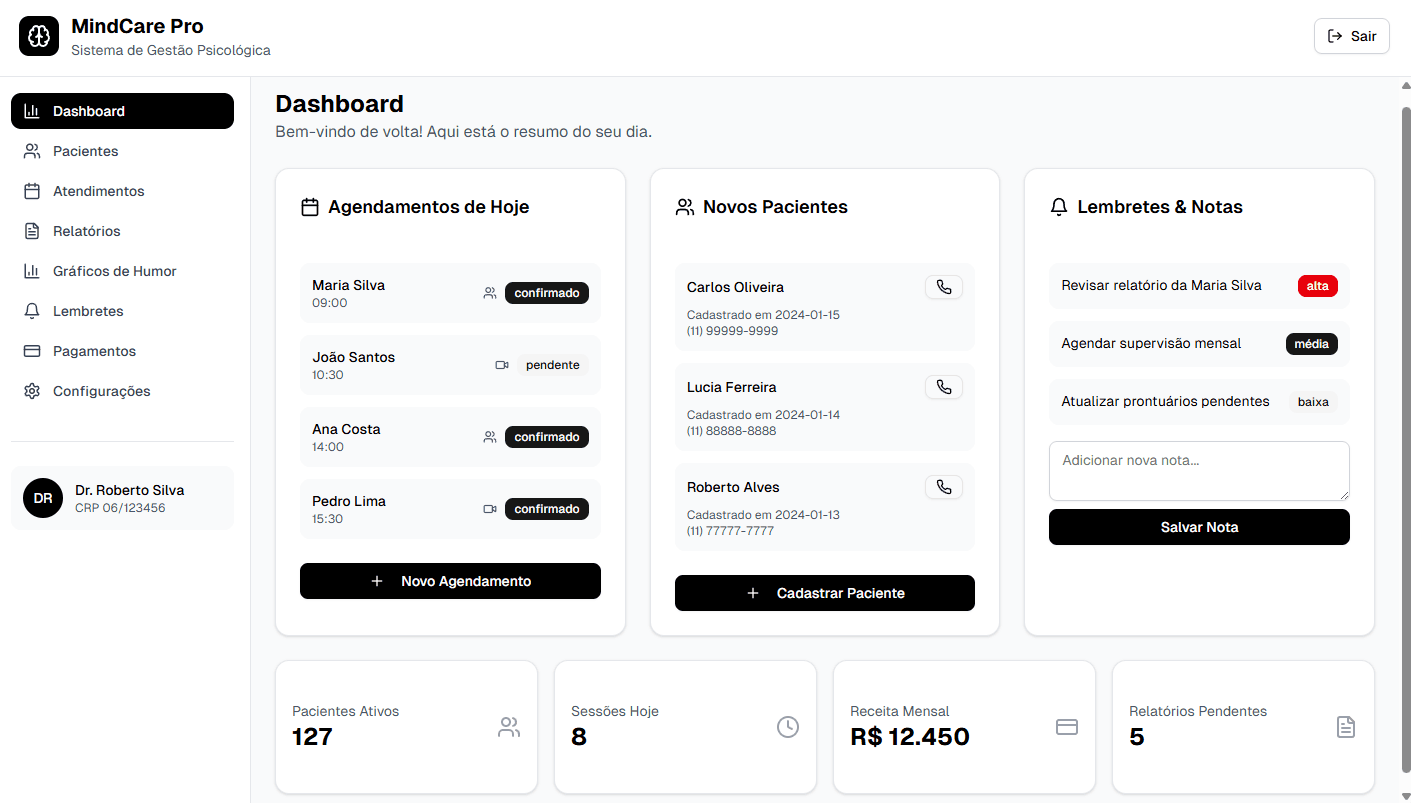The width and height of the screenshot is (1411, 803).
Task: Click the phone icon beside Lucia Ferreira
Action: coord(943,387)
